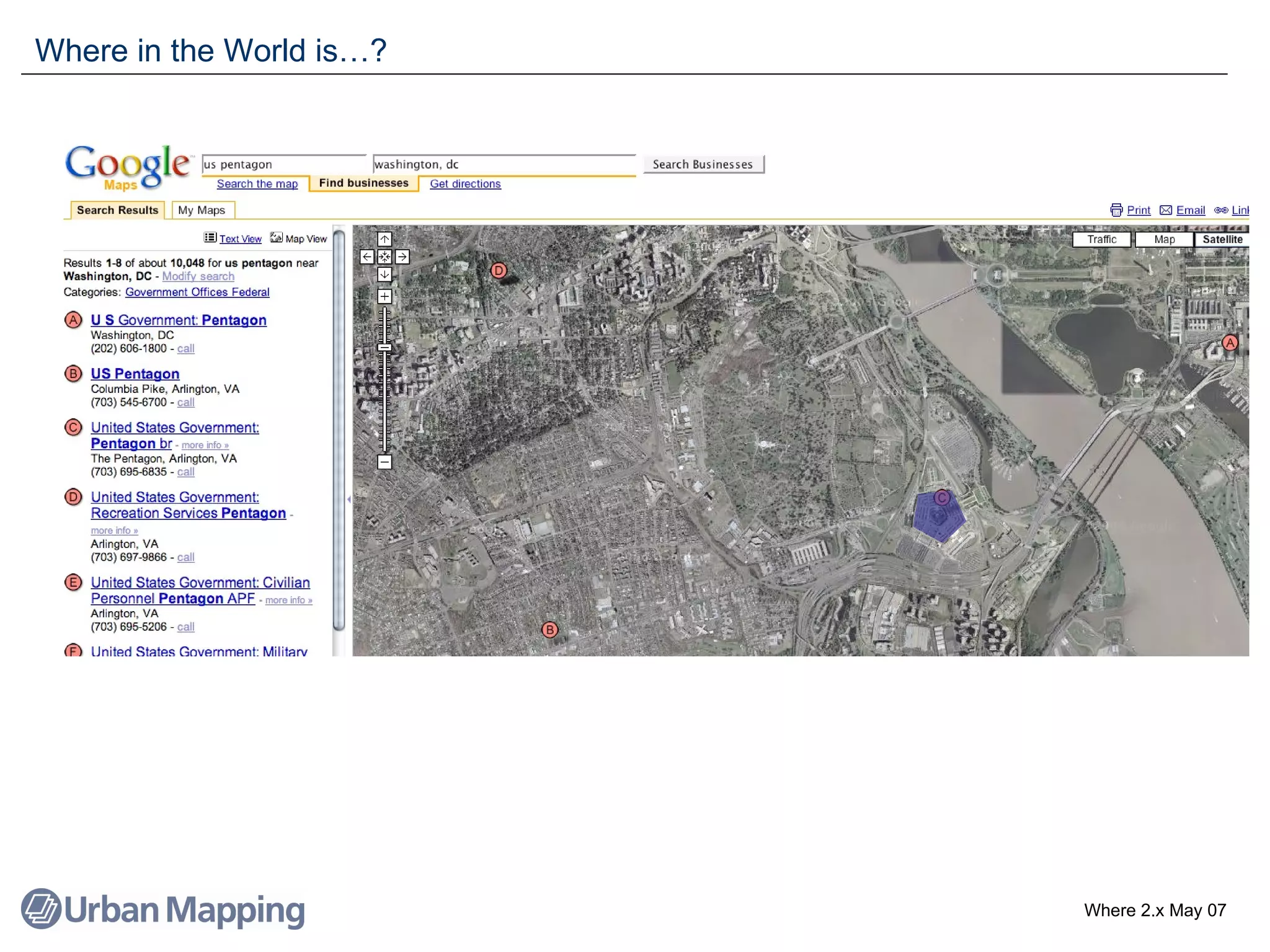Zoom out with the minus button
This screenshot has width=1270, height=952.
(384, 462)
